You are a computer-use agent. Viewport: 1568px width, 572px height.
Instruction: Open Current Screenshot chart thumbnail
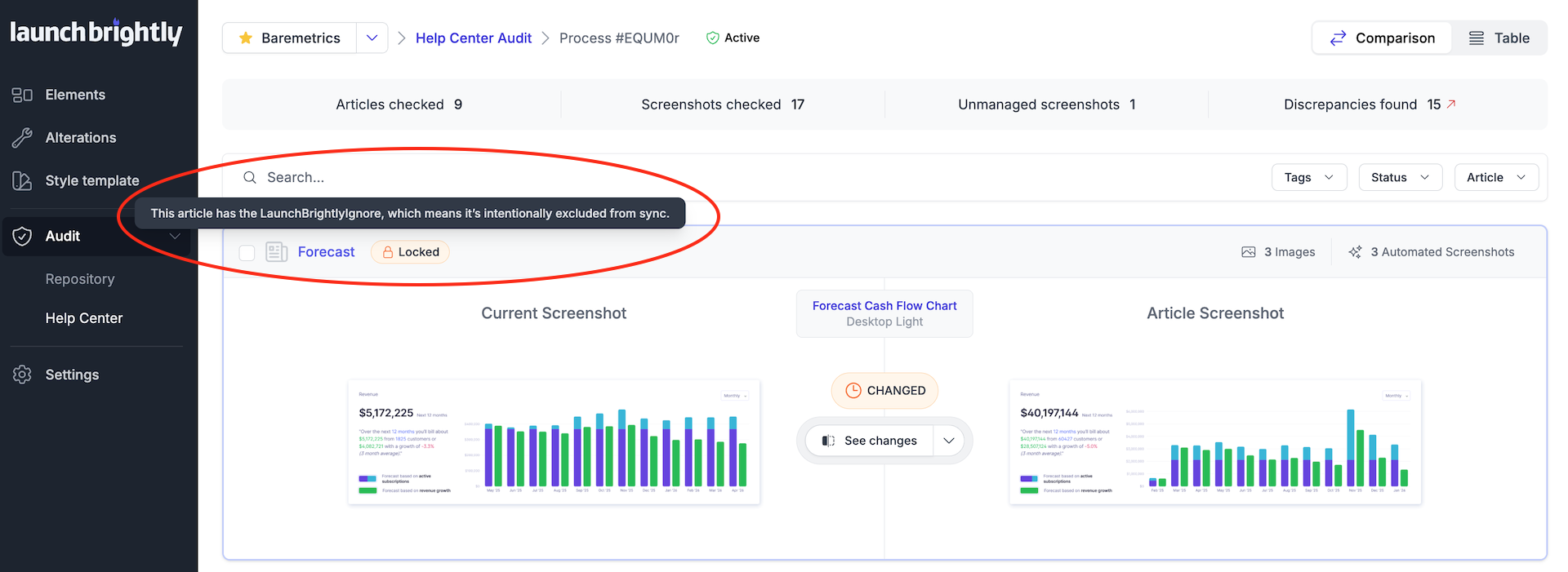point(554,441)
